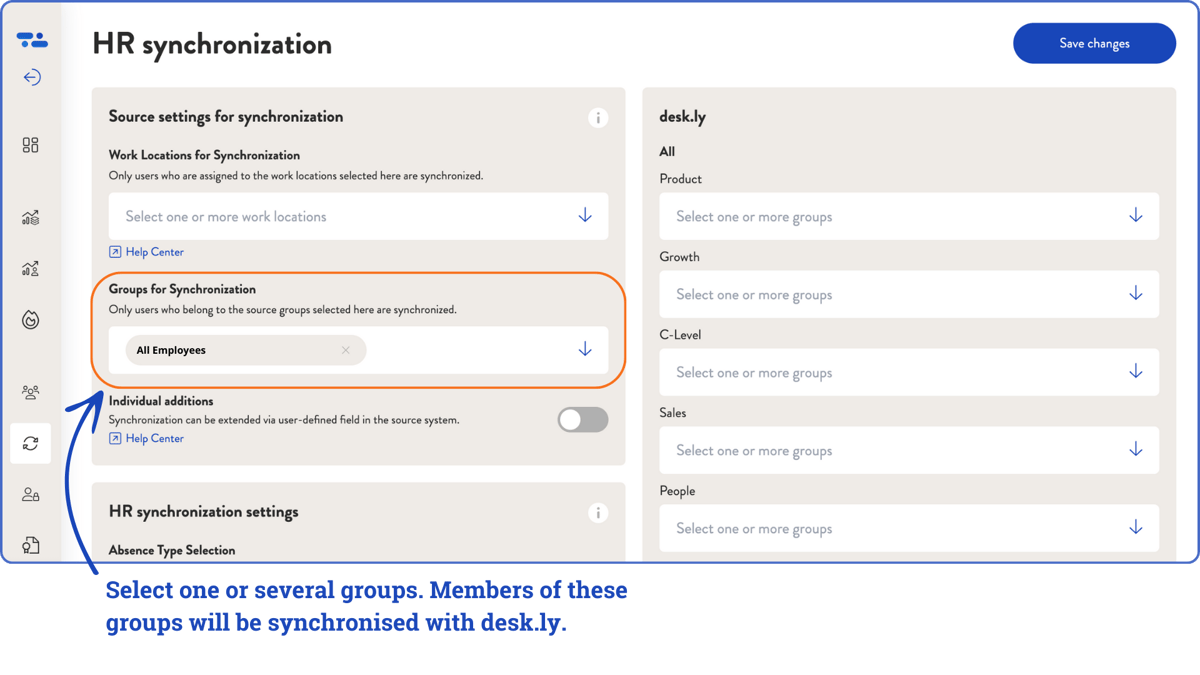Open the Product groups dropdown
Viewport: 1200px width, 675px height.
1135,216
